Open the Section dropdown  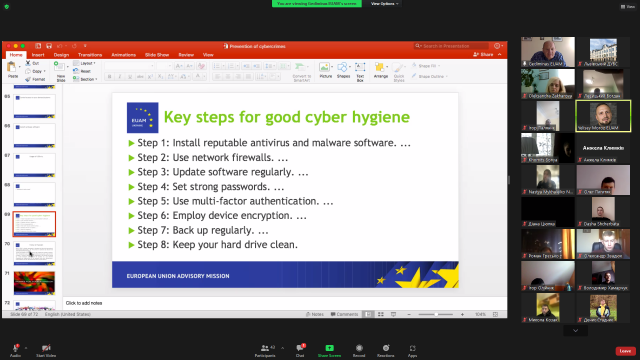point(85,79)
